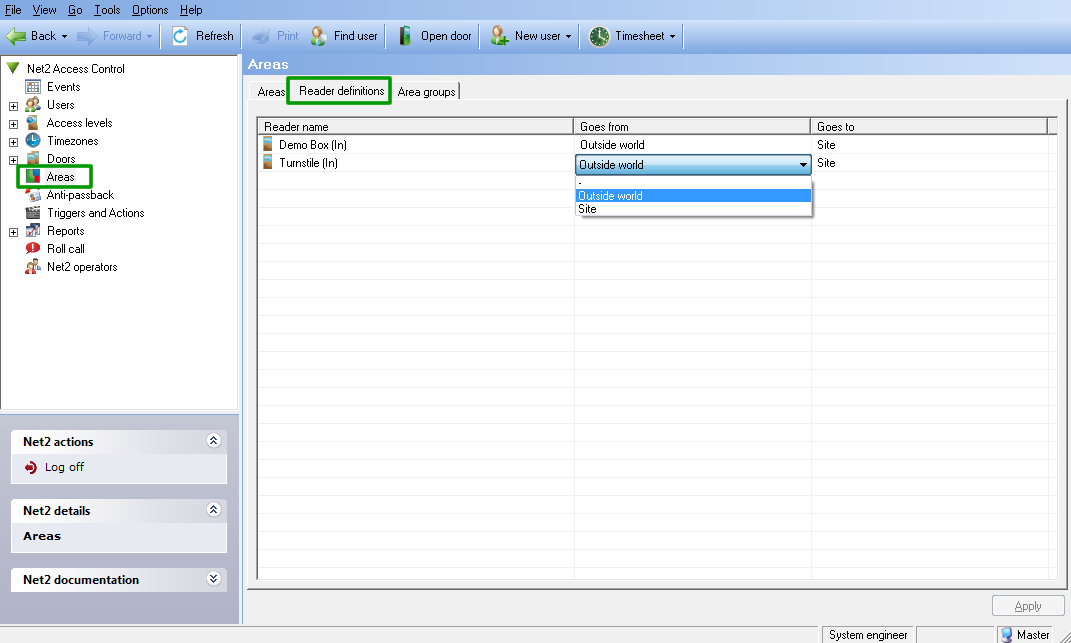
Task: Expand the Net2 documentation panel
Action: 213,579
